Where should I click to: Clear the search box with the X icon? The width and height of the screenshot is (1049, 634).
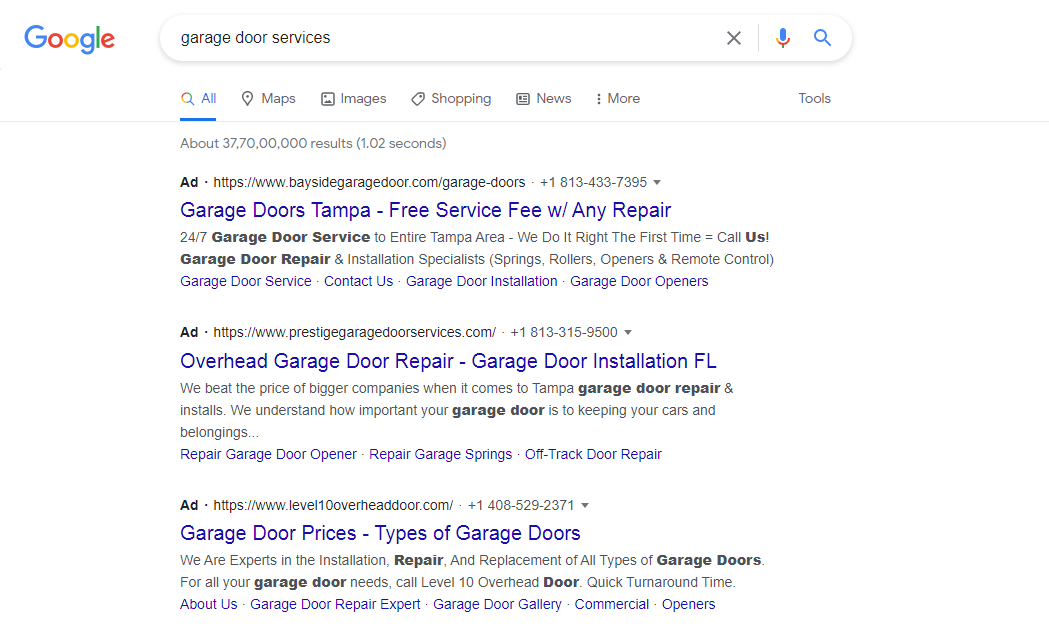click(x=734, y=38)
